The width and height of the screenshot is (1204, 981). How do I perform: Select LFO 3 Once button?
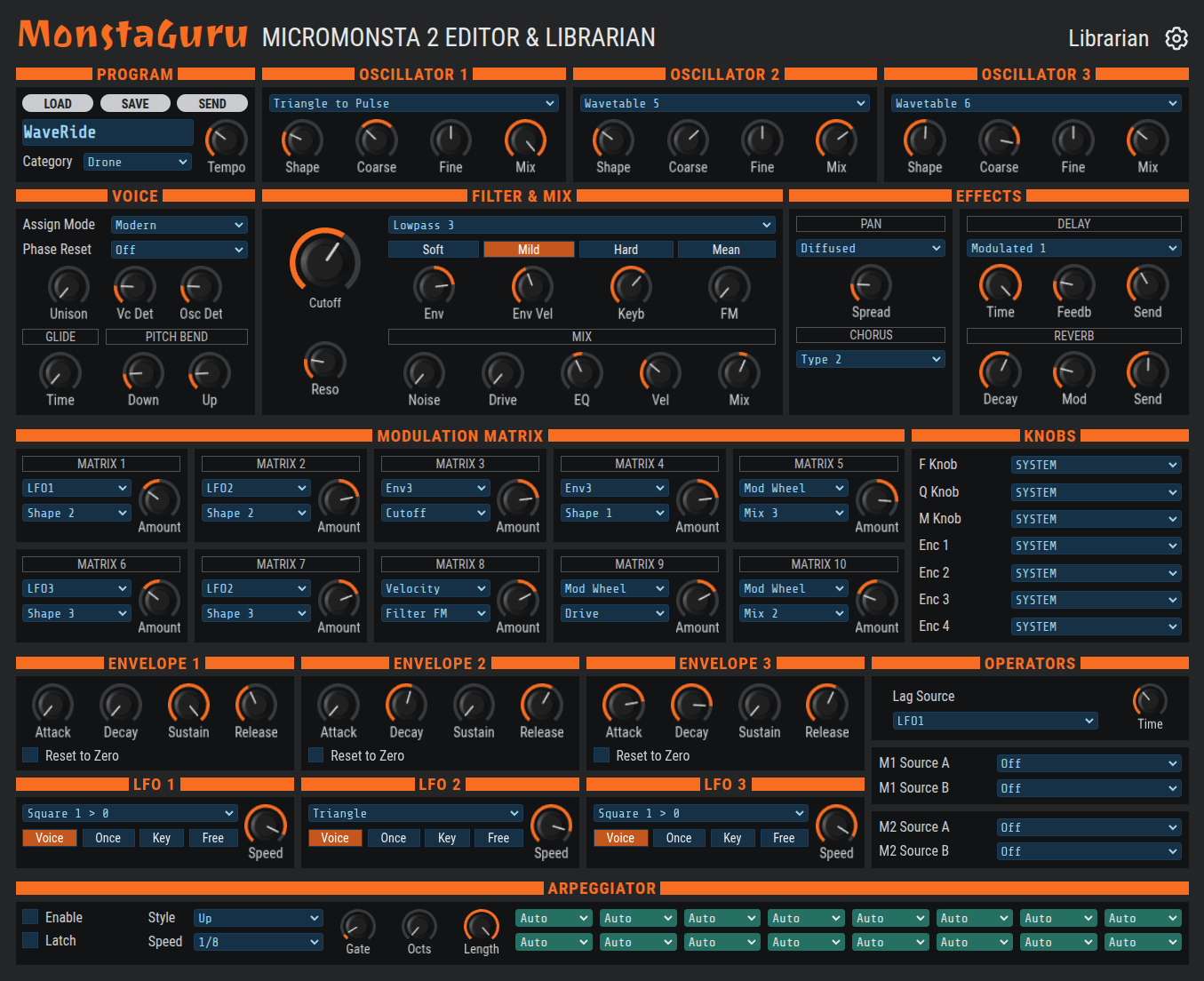(x=679, y=838)
